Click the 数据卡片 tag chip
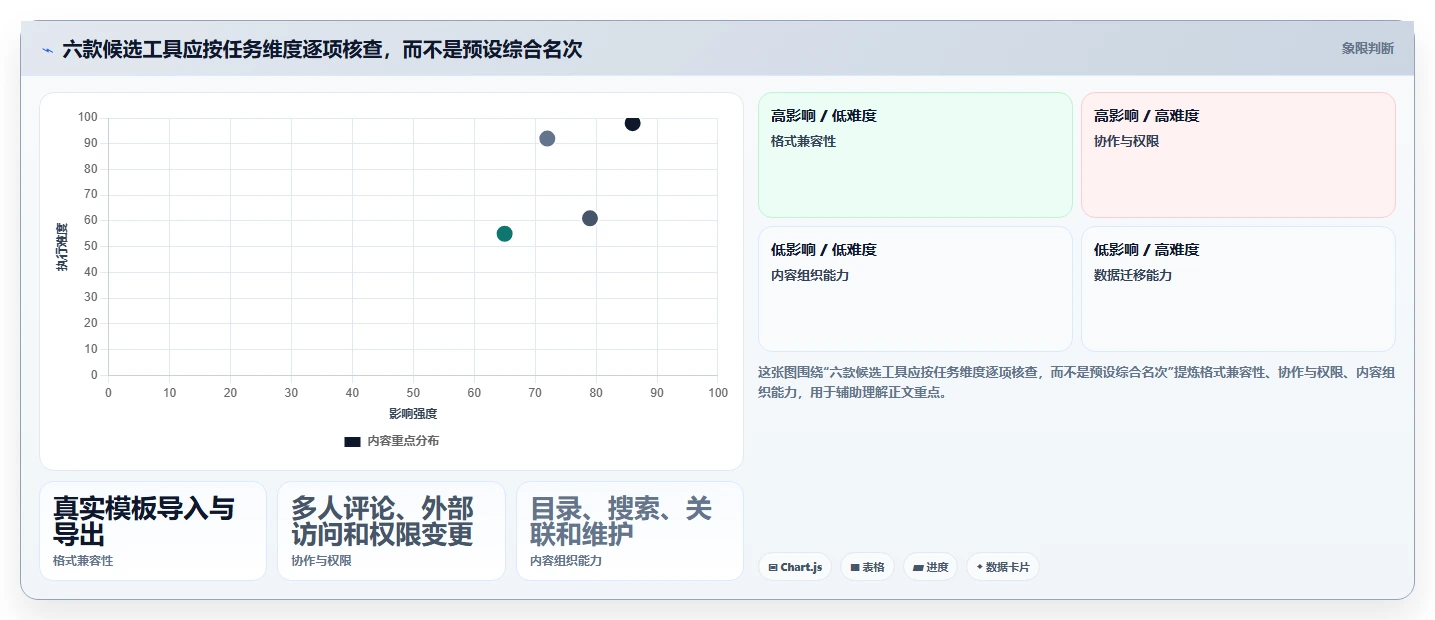 pos(1002,567)
